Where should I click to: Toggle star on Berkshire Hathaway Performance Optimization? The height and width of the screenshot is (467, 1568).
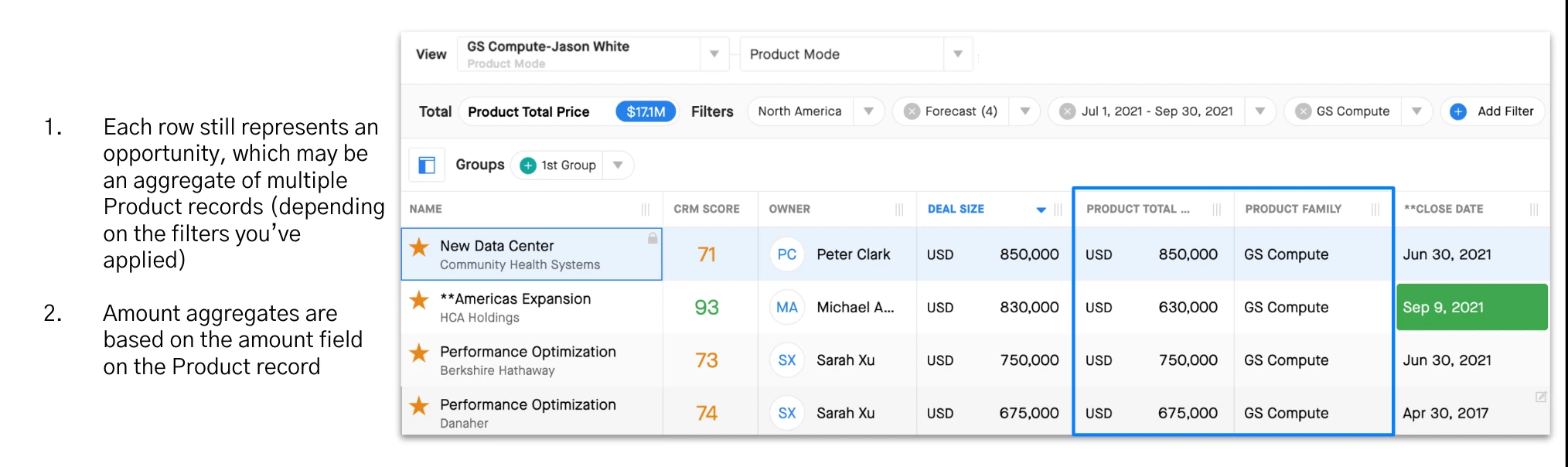(419, 353)
